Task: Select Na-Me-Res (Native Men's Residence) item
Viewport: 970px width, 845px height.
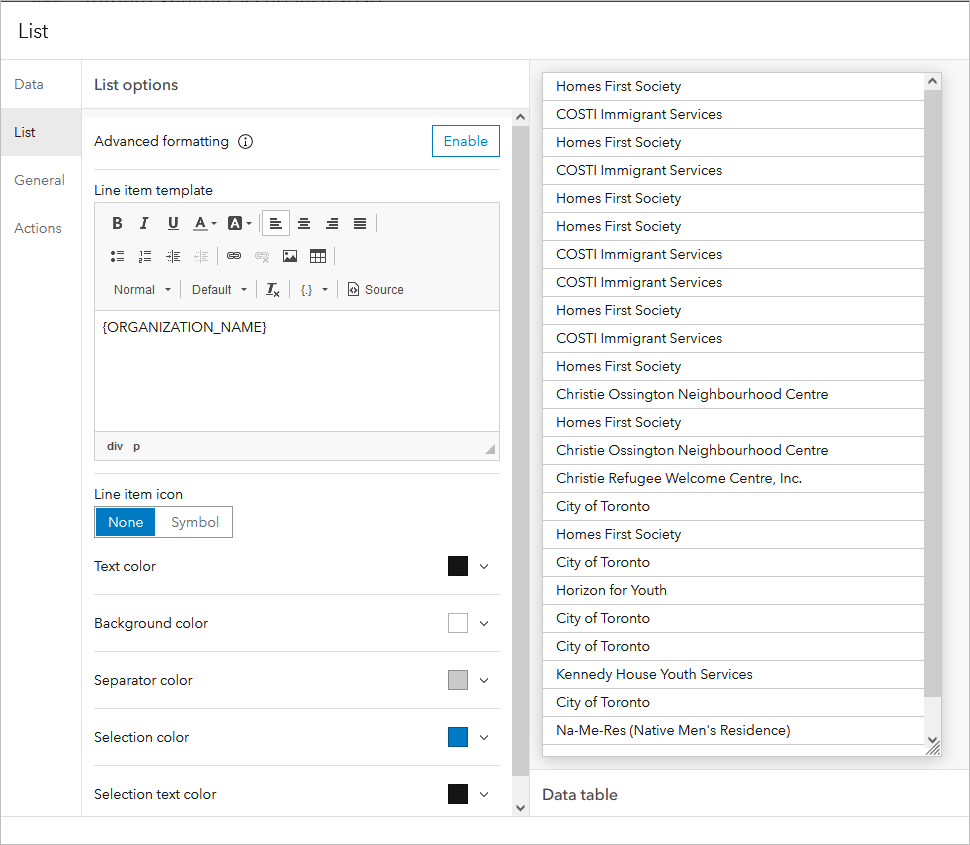Action: point(733,730)
